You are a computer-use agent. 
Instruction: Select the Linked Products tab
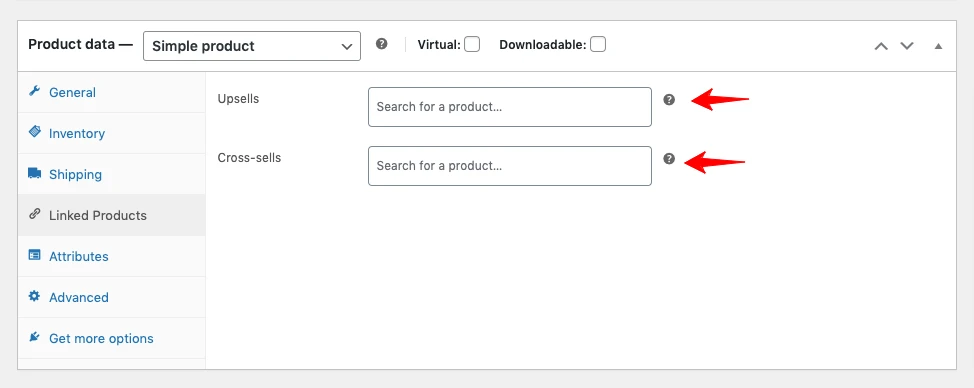pyautogui.click(x=112, y=215)
